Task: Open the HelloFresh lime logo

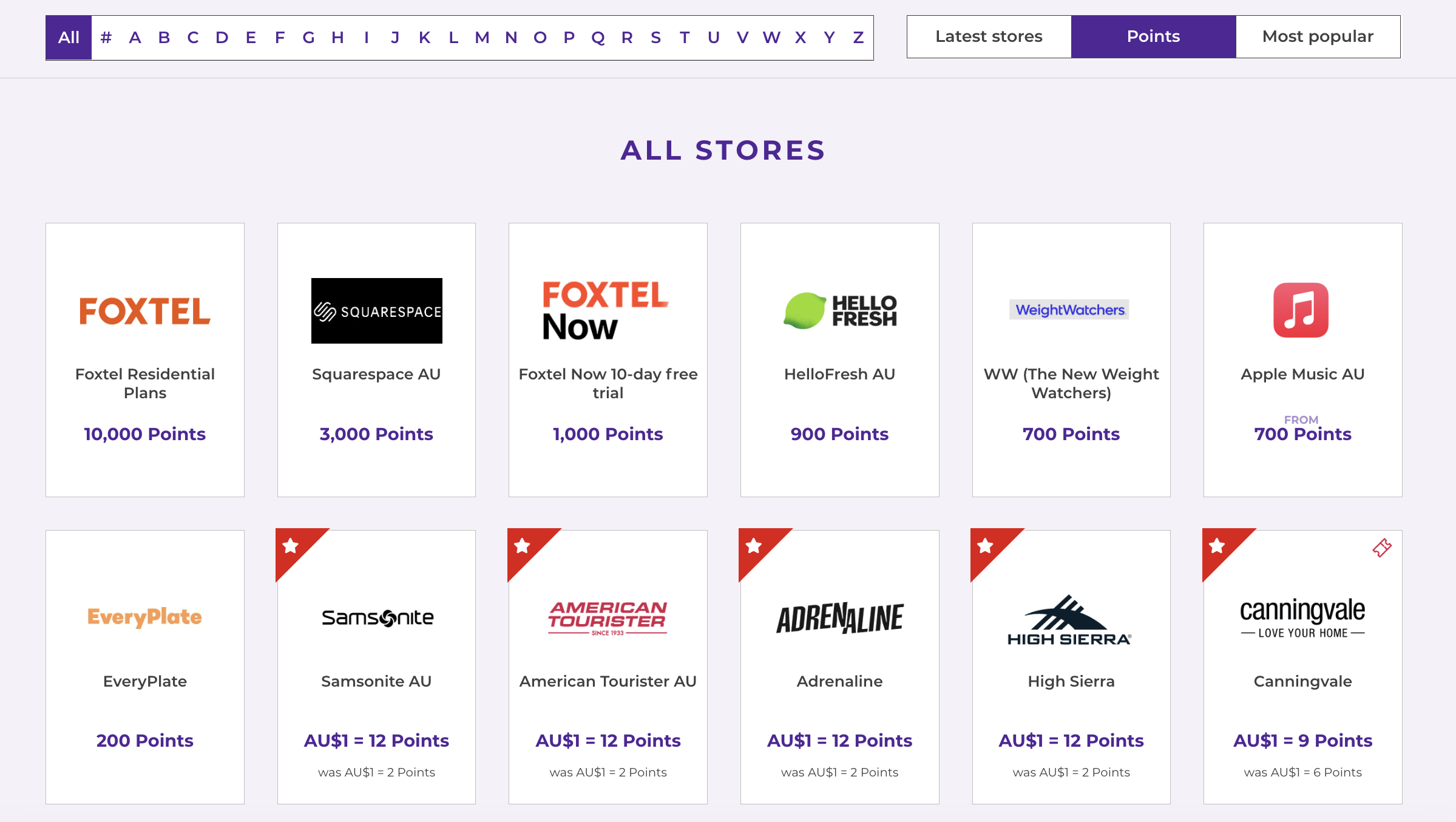Action: point(840,310)
